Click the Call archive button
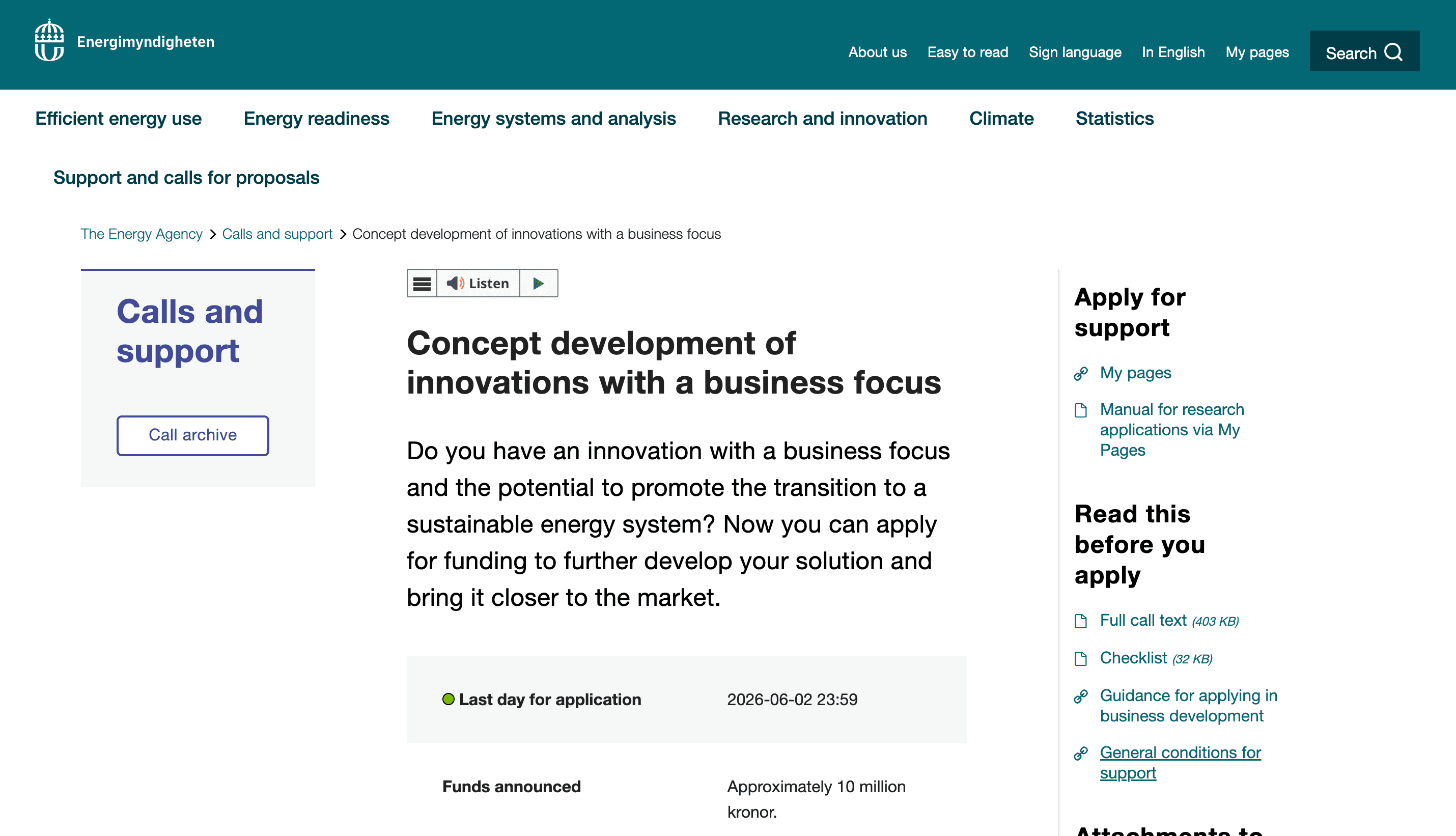Image resolution: width=1456 pixels, height=836 pixels. [192, 435]
